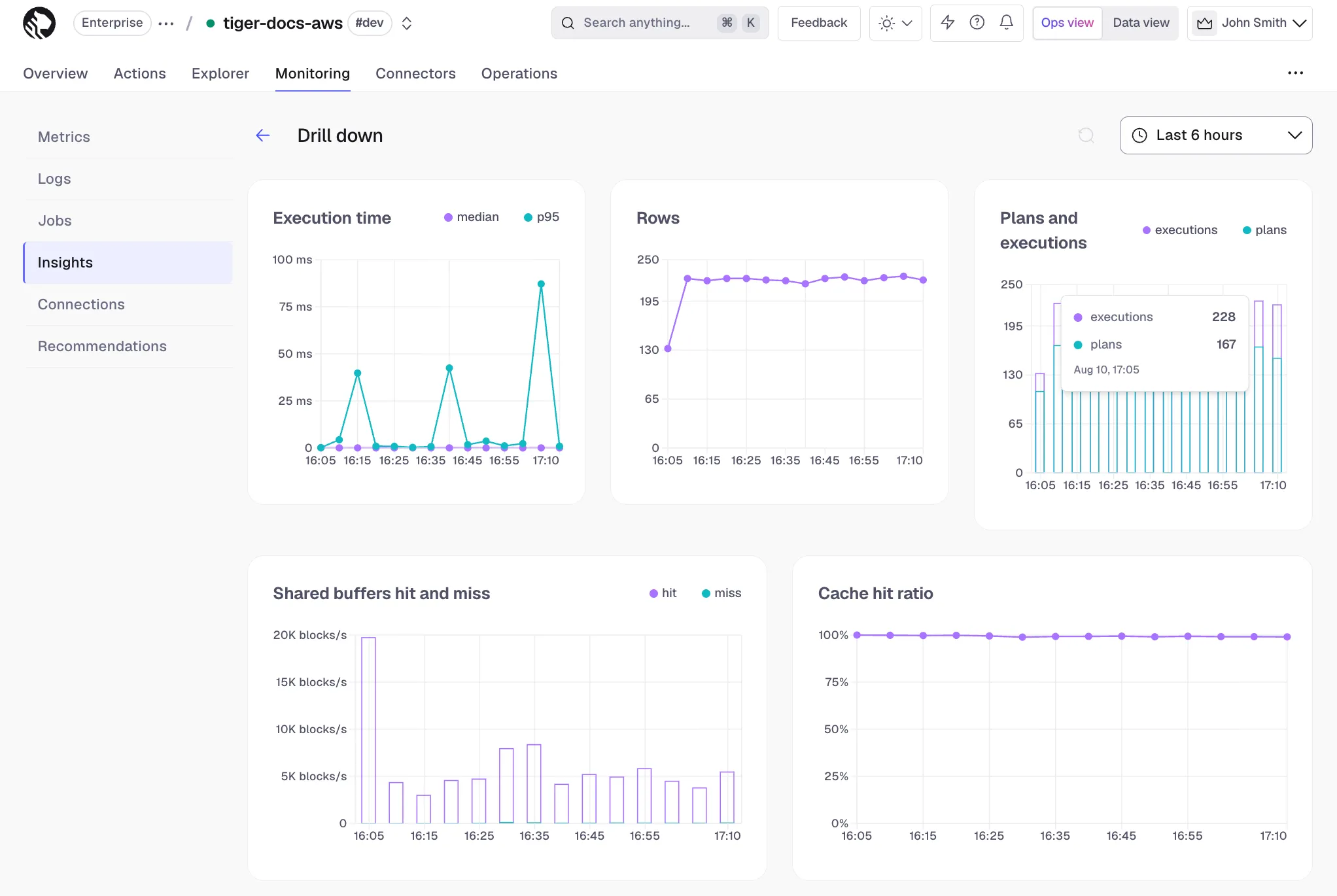Open the John Smith account menu
The image size is (1337, 896).
tap(1250, 23)
